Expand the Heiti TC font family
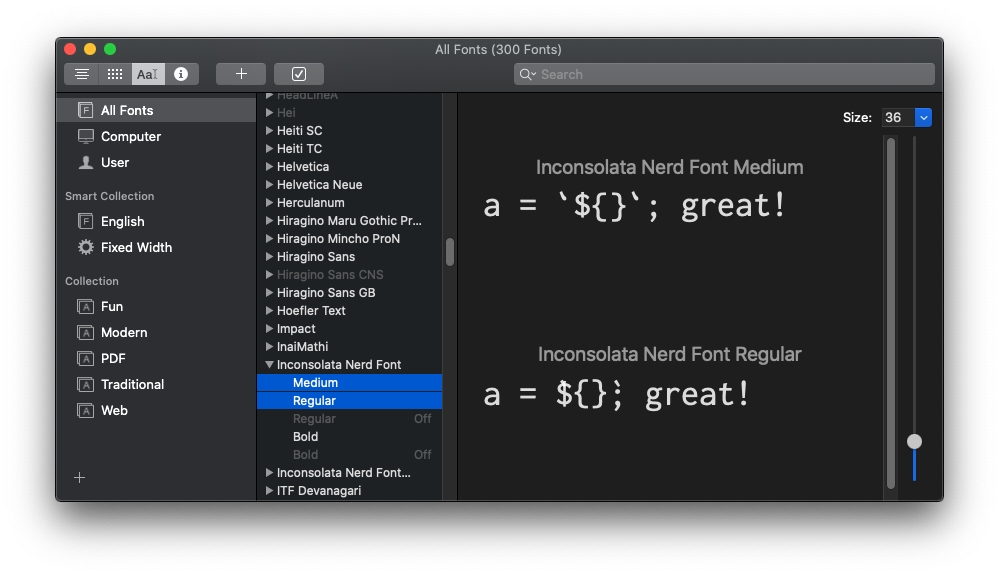The height and width of the screenshot is (575, 999). pos(270,148)
